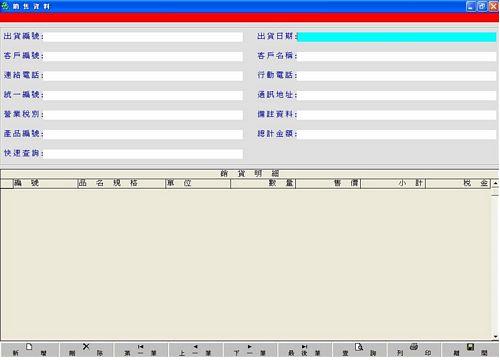Click the 單位 column header
This screenshot has height=360, width=500.
(198, 183)
